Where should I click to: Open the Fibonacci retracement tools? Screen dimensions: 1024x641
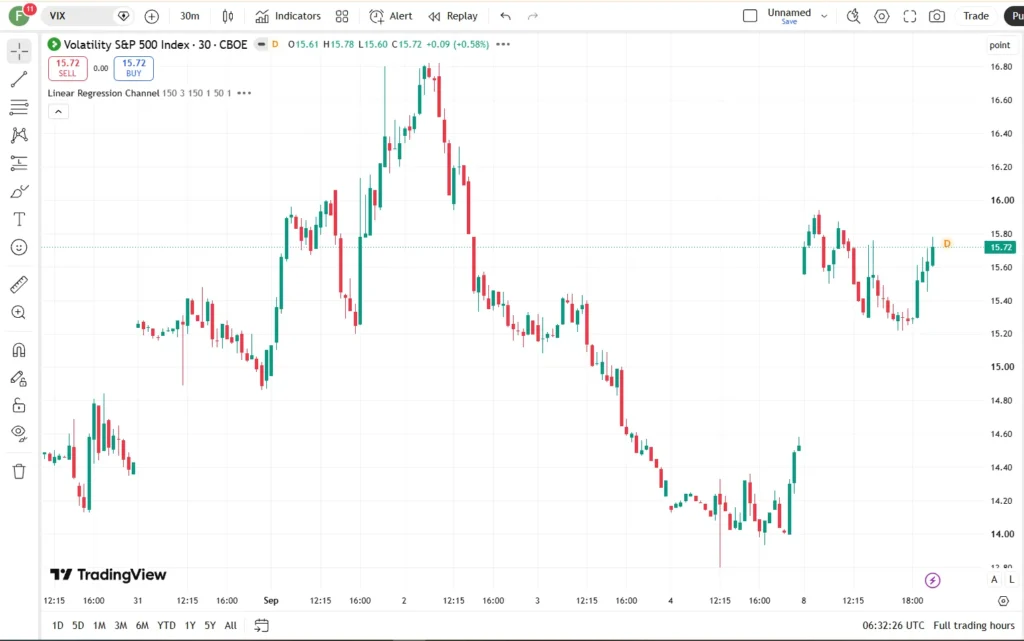[19, 107]
